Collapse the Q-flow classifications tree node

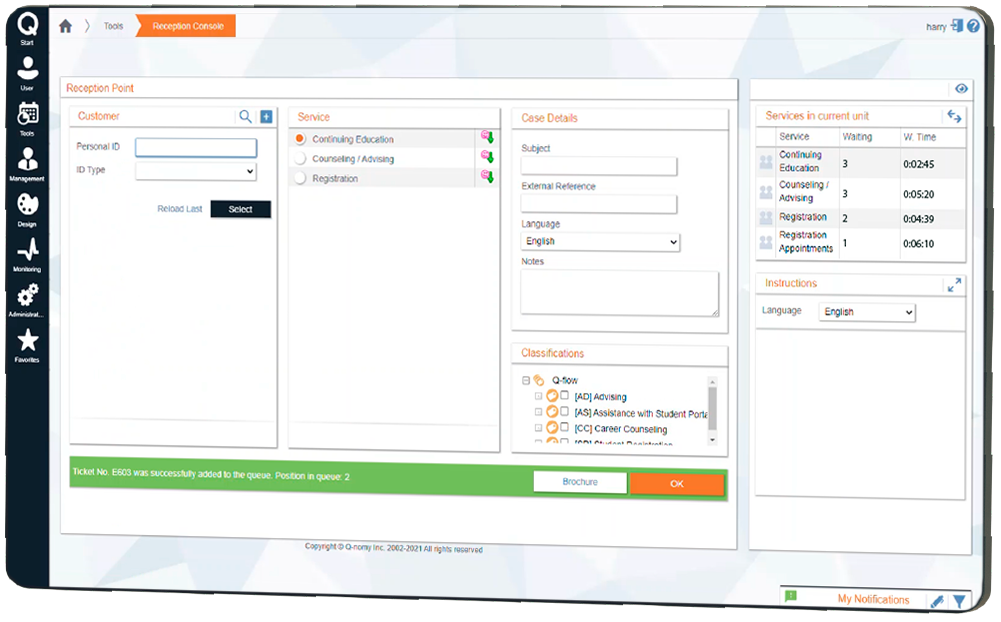point(526,381)
